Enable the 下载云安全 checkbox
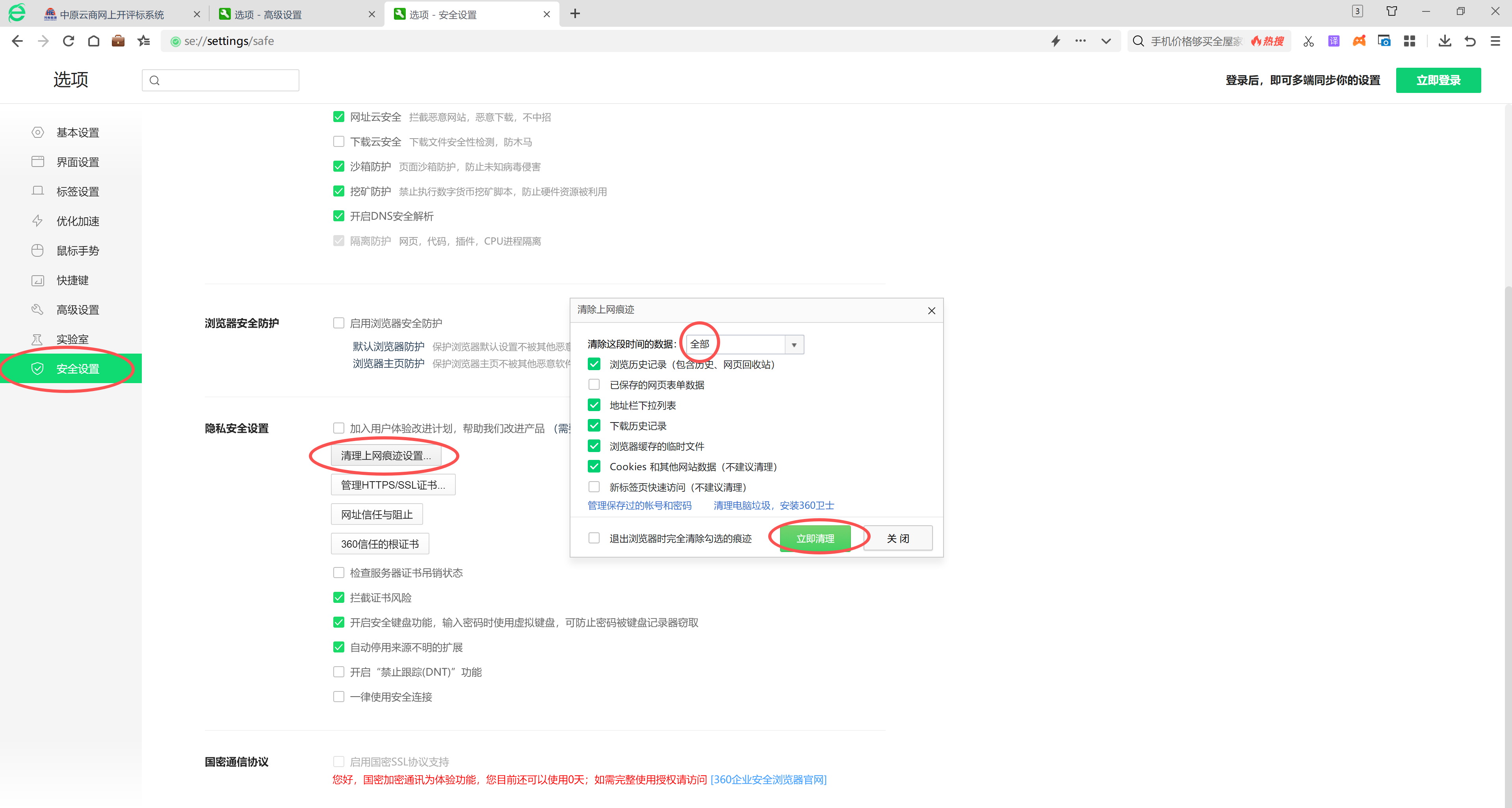The height and width of the screenshot is (808, 1512). (339, 141)
